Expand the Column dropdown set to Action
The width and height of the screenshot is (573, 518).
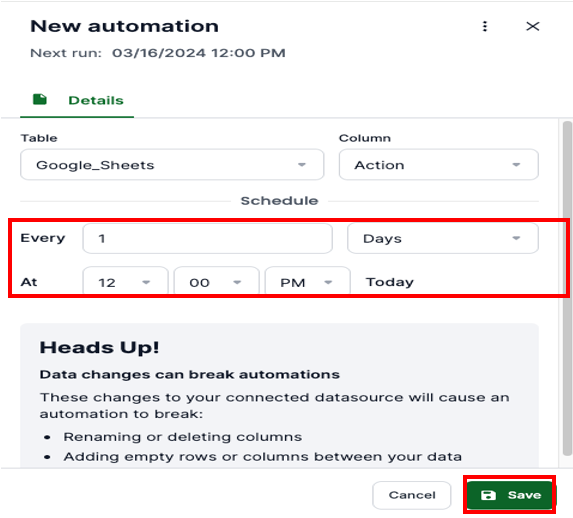[x=439, y=165]
